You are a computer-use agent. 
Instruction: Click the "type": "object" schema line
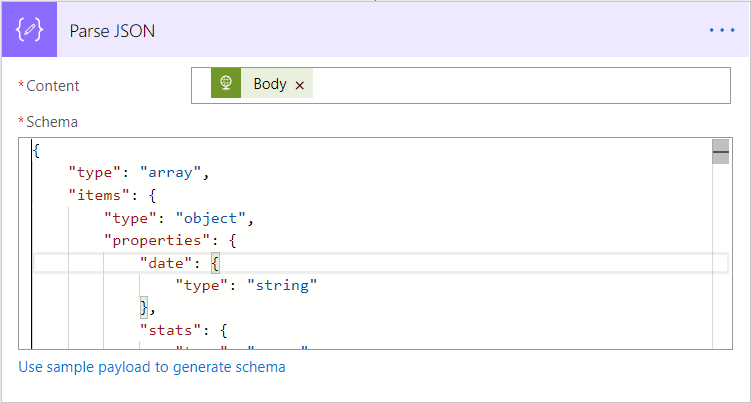click(x=179, y=218)
